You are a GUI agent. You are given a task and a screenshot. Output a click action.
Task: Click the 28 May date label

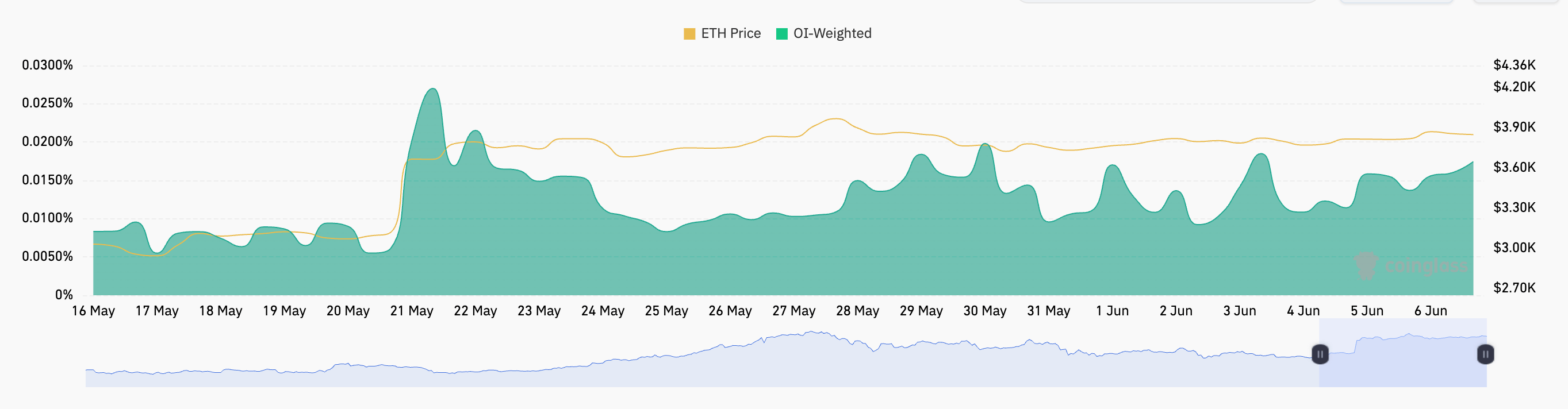(x=857, y=311)
